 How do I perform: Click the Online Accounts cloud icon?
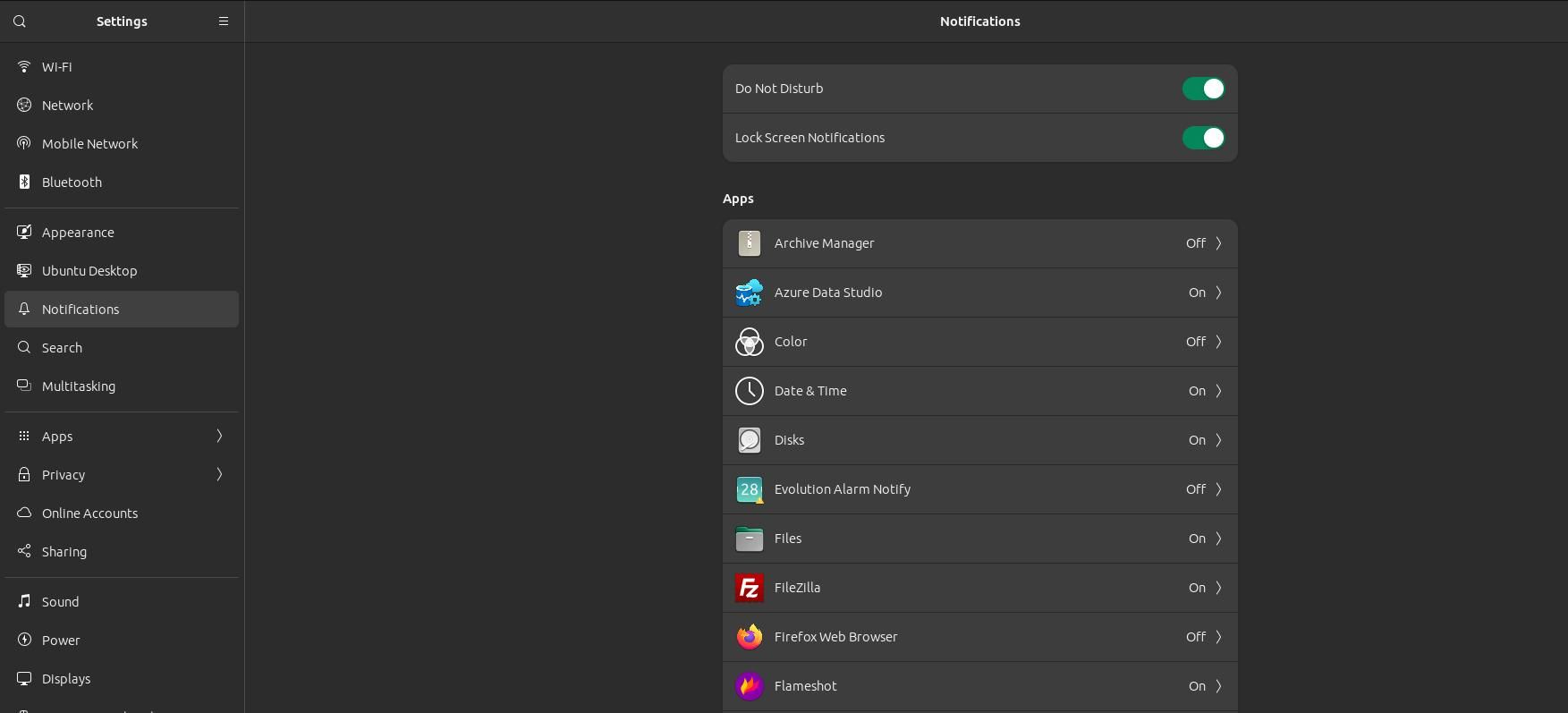point(24,514)
